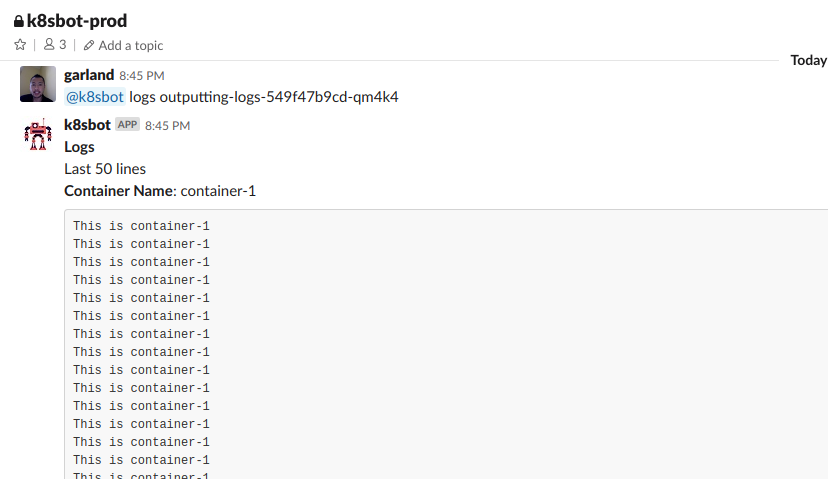Viewport: 828px width, 479px height.
Task: Click the Today date divider
Action: click(x=808, y=60)
